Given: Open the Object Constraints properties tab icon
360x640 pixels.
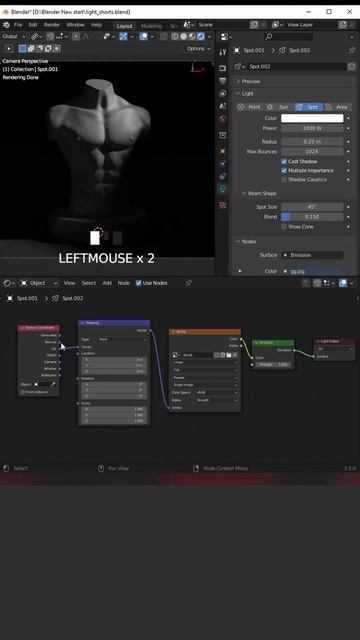Looking at the screenshot, I should coord(222,176).
